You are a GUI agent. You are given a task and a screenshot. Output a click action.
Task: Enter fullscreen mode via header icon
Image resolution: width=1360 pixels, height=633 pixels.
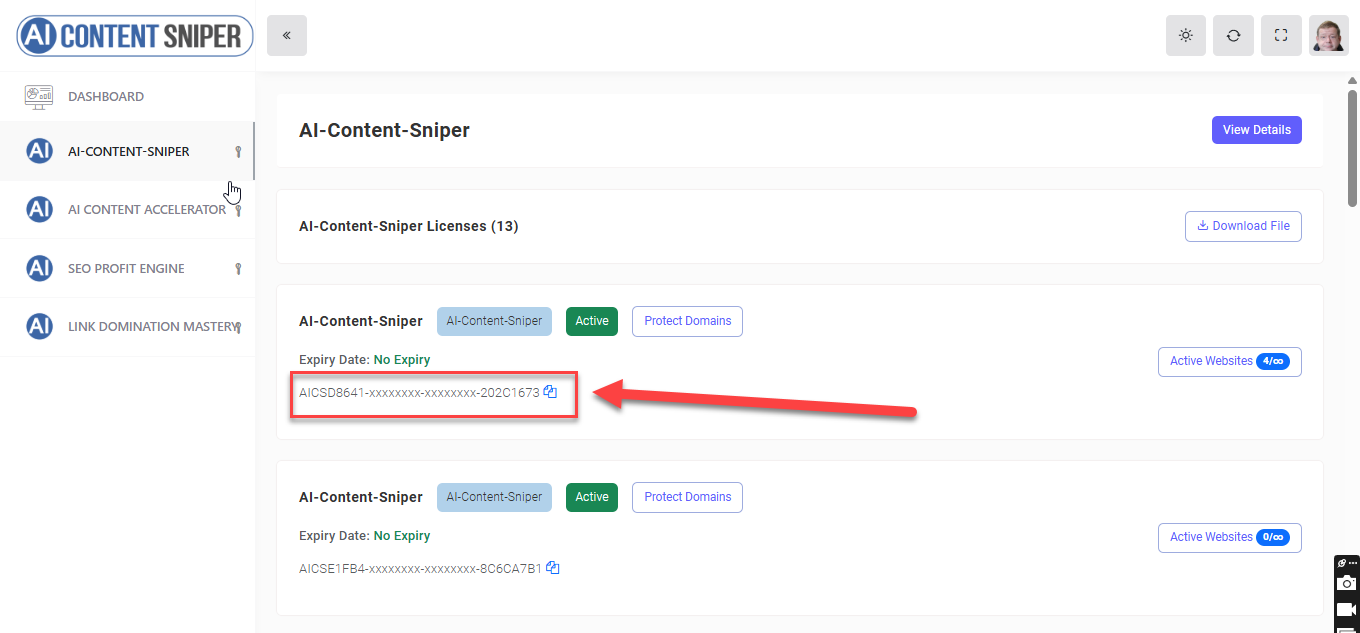pyautogui.click(x=1281, y=36)
